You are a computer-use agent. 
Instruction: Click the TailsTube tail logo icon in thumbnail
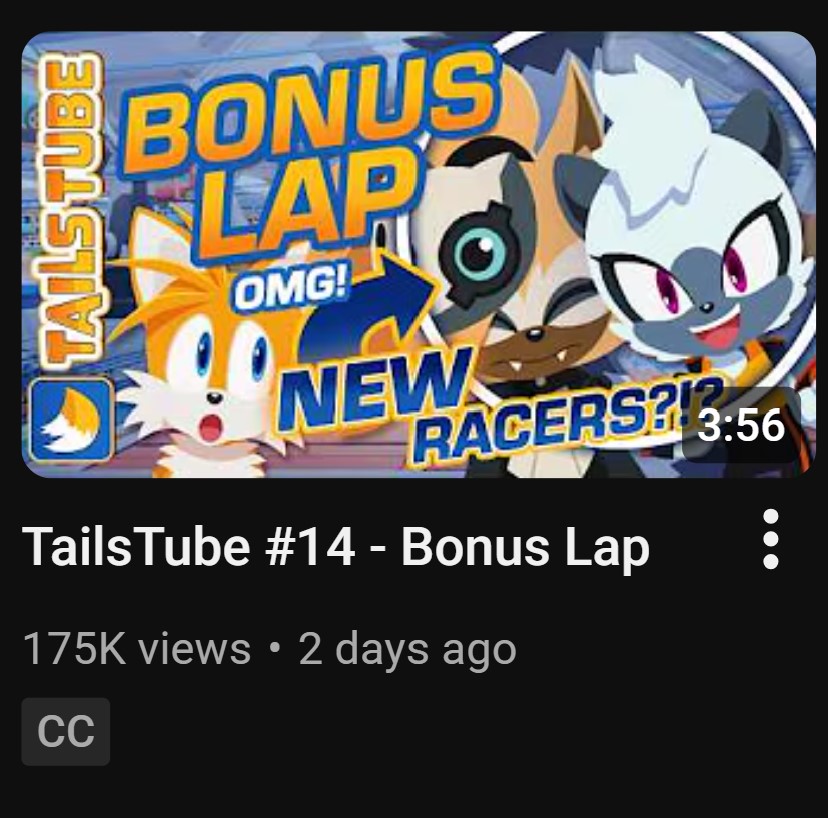(x=71, y=420)
